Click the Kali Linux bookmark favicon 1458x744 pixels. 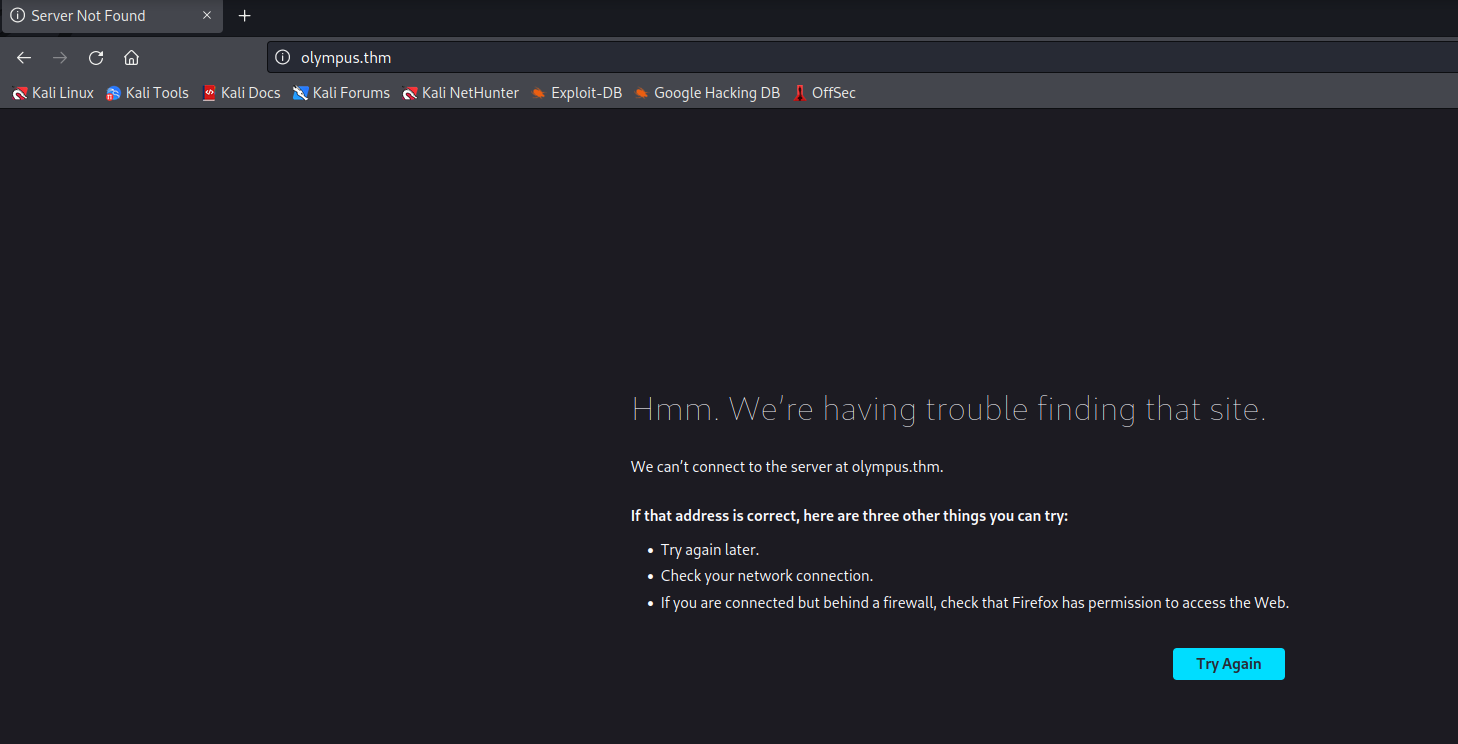coord(20,92)
